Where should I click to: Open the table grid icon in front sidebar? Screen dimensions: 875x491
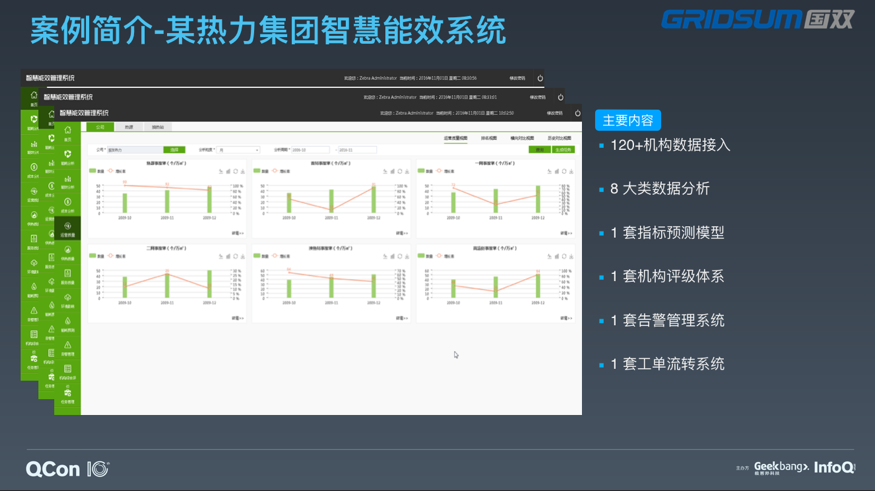click(x=68, y=369)
